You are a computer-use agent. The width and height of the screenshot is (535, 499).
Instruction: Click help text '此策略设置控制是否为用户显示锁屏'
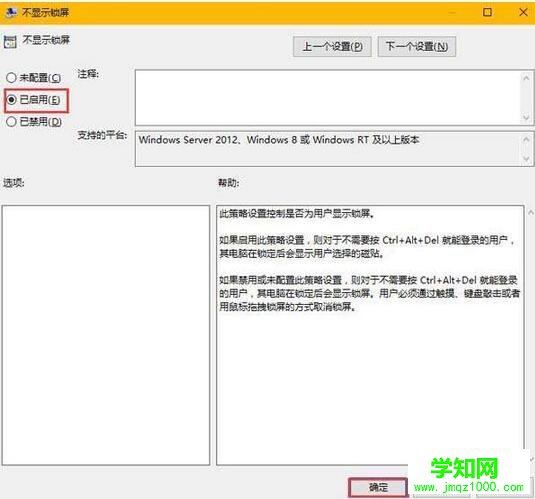click(297, 214)
